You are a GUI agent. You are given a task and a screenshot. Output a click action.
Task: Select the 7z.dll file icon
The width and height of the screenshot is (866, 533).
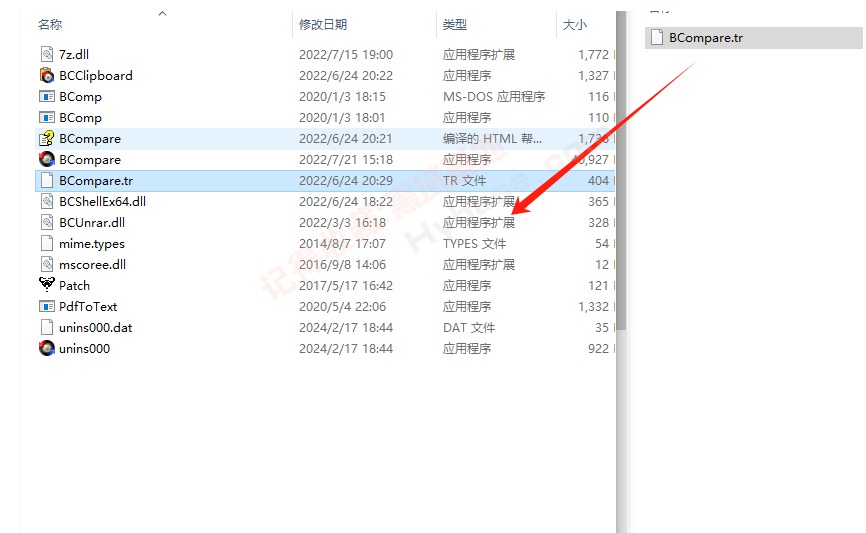pyautogui.click(x=47, y=54)
